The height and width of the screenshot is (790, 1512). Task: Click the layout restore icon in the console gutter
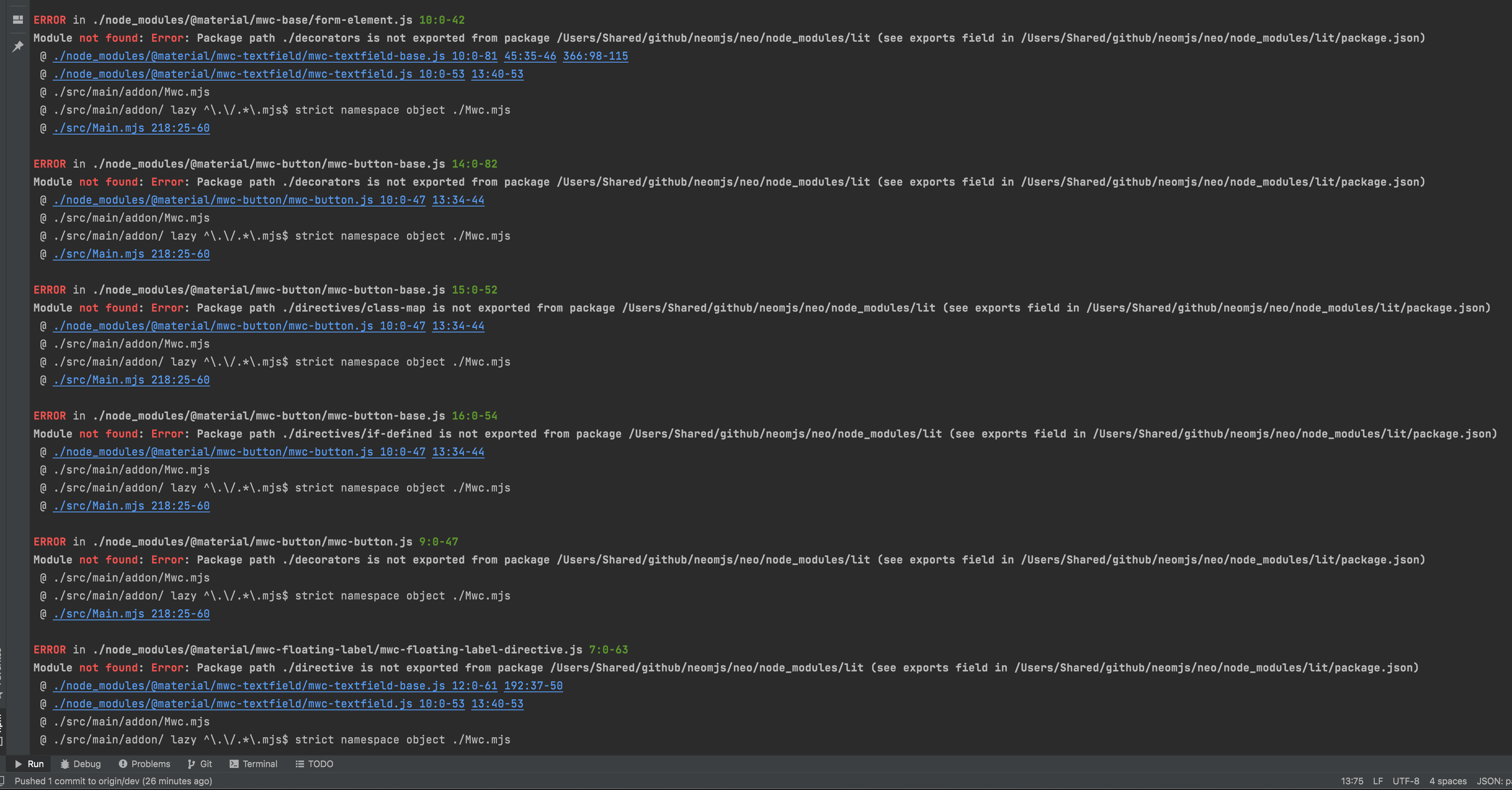tap(18, 20)
